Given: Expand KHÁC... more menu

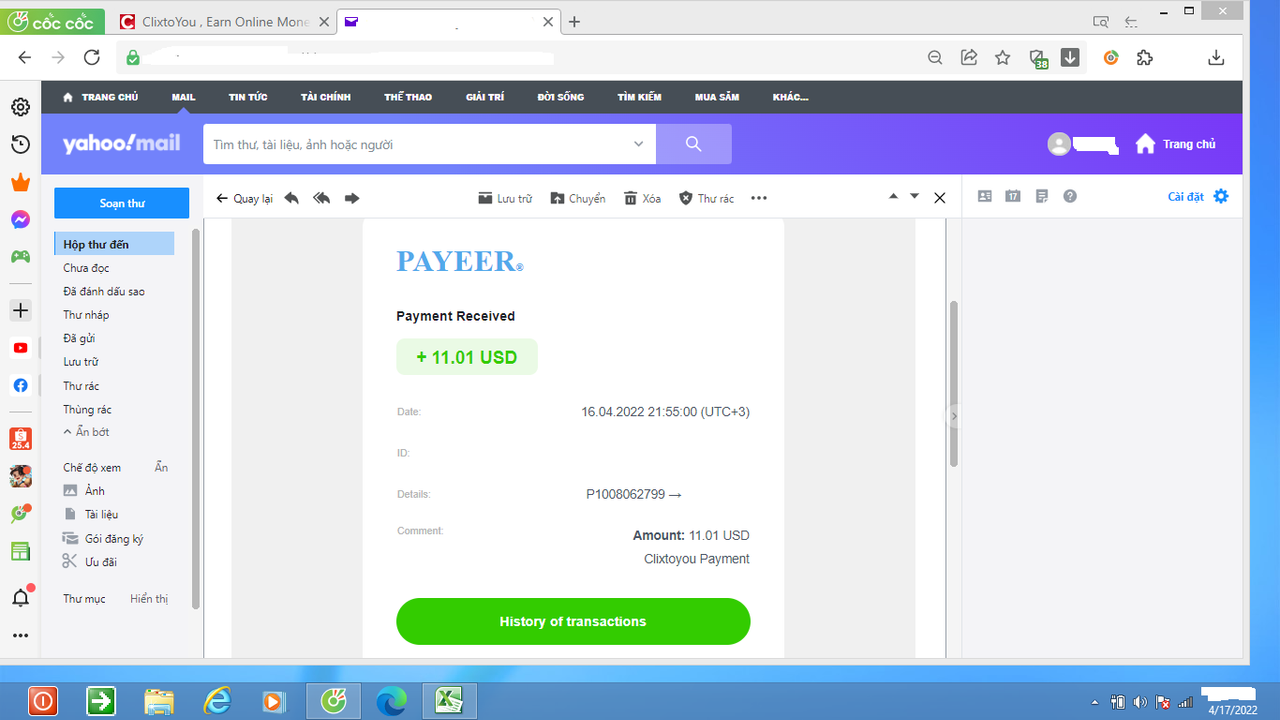Looking at the screenshot, I should 790,97.
